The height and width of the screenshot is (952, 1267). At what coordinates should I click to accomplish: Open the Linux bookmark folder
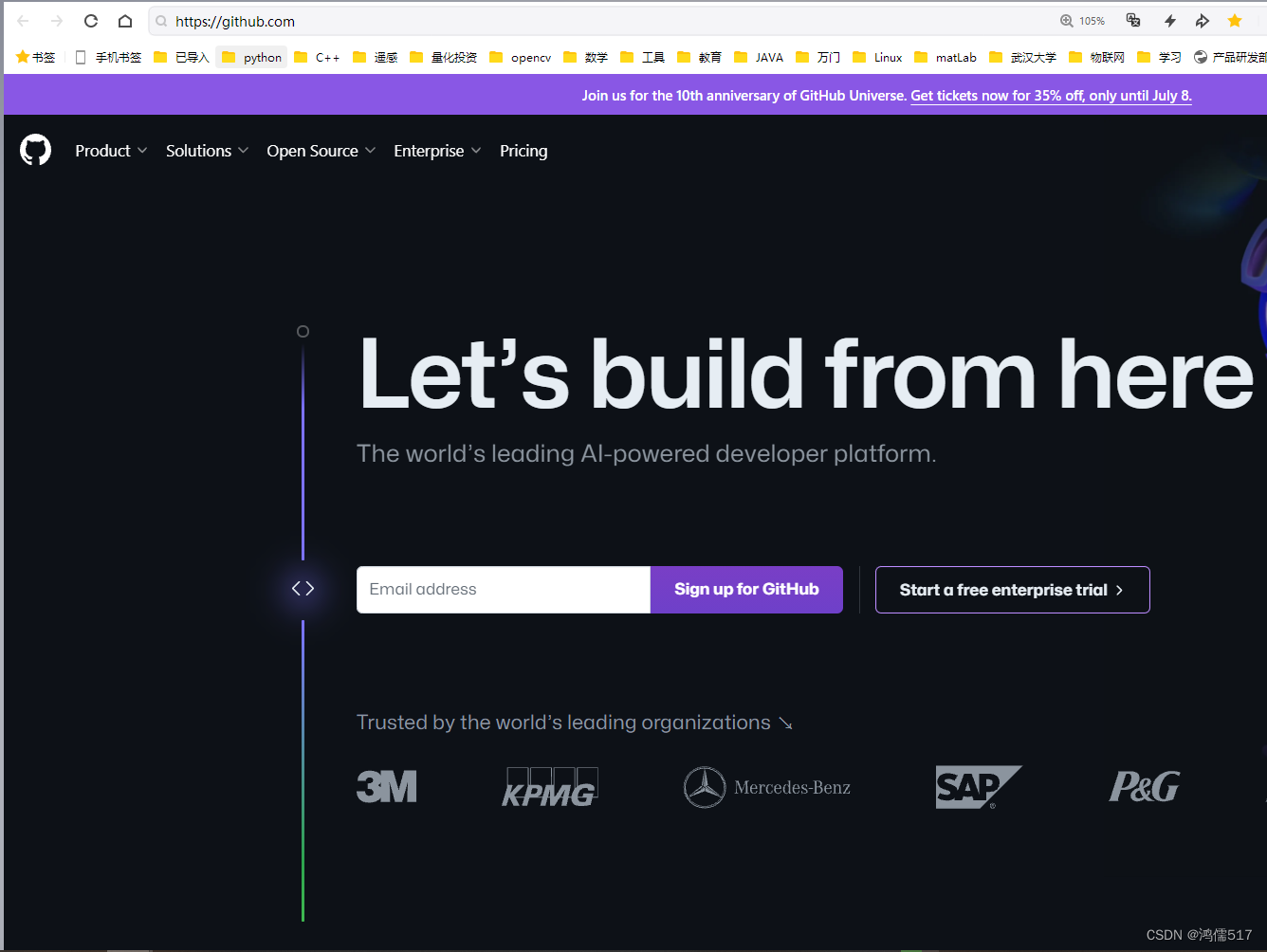[877, 57]
